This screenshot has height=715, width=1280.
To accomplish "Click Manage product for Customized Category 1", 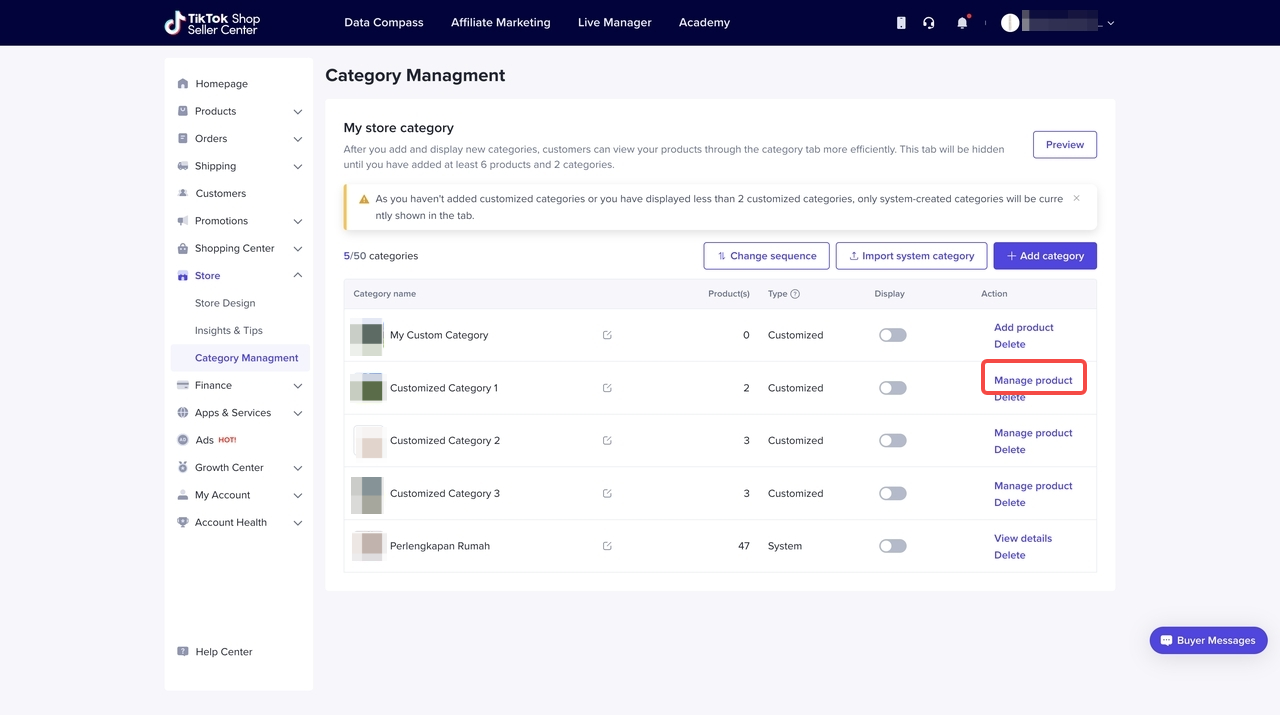I will click(1033, 380).
